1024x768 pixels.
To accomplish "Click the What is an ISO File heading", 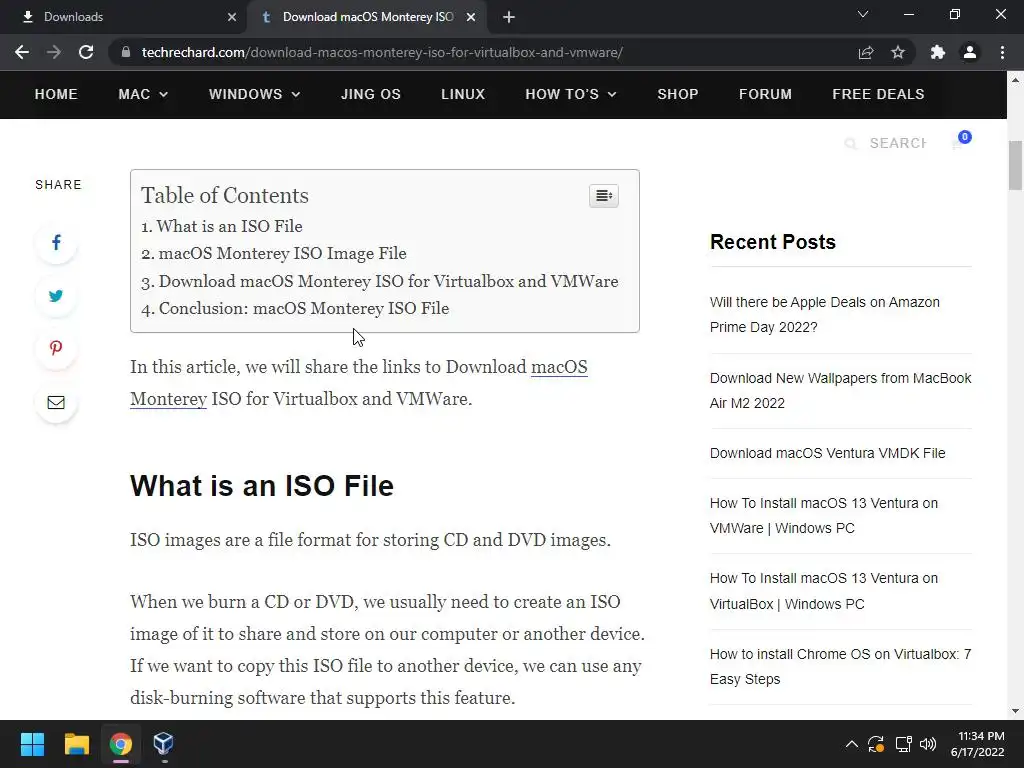I will [262, 486].
